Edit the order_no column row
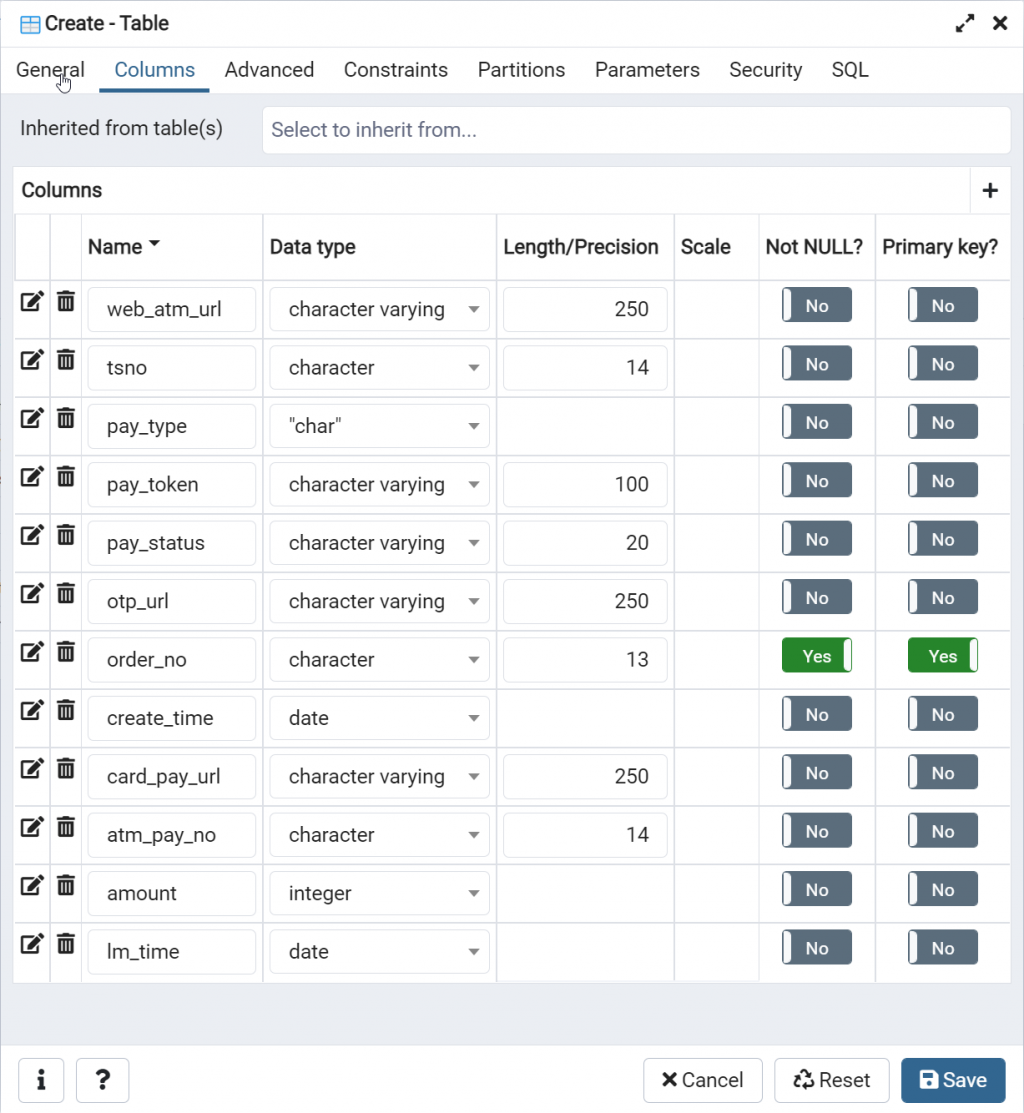1024x1113 pixels. pos(31,652)
